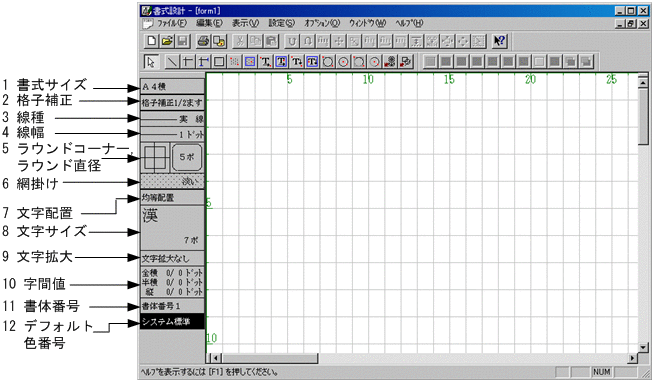Screen dimensions: 656x383
Task: Click the U-shaped icon in the top toolbar
Action: [292, 41]
